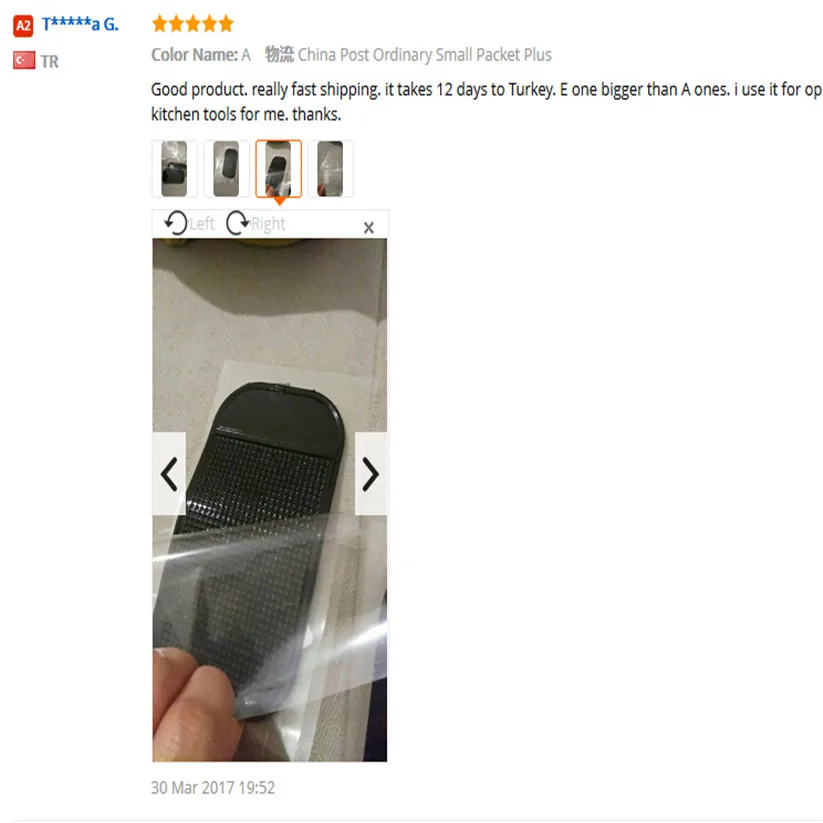Select the second review photo thumbnail
The width and height of the screenshot is (823, 823).
point(226,168)
